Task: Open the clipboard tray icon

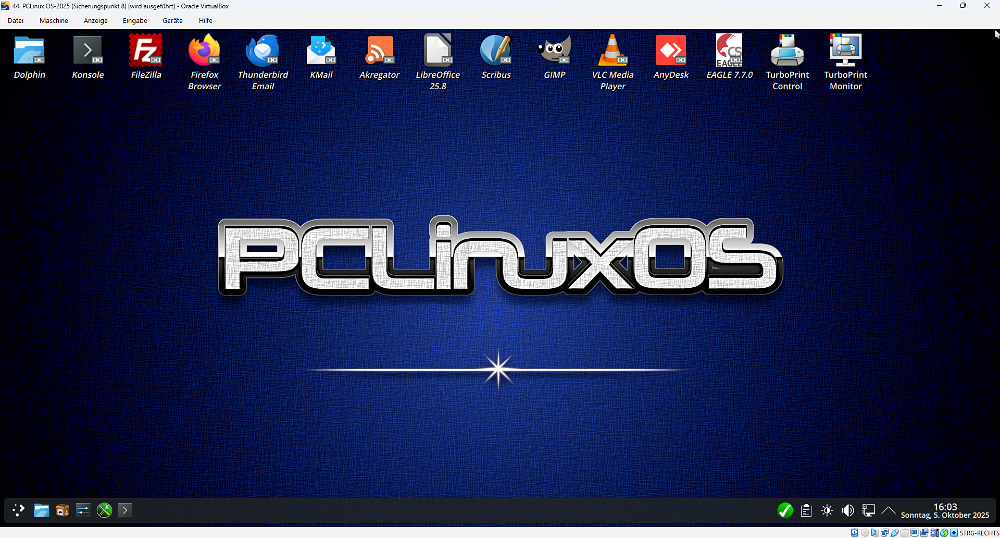Action: 806,510
